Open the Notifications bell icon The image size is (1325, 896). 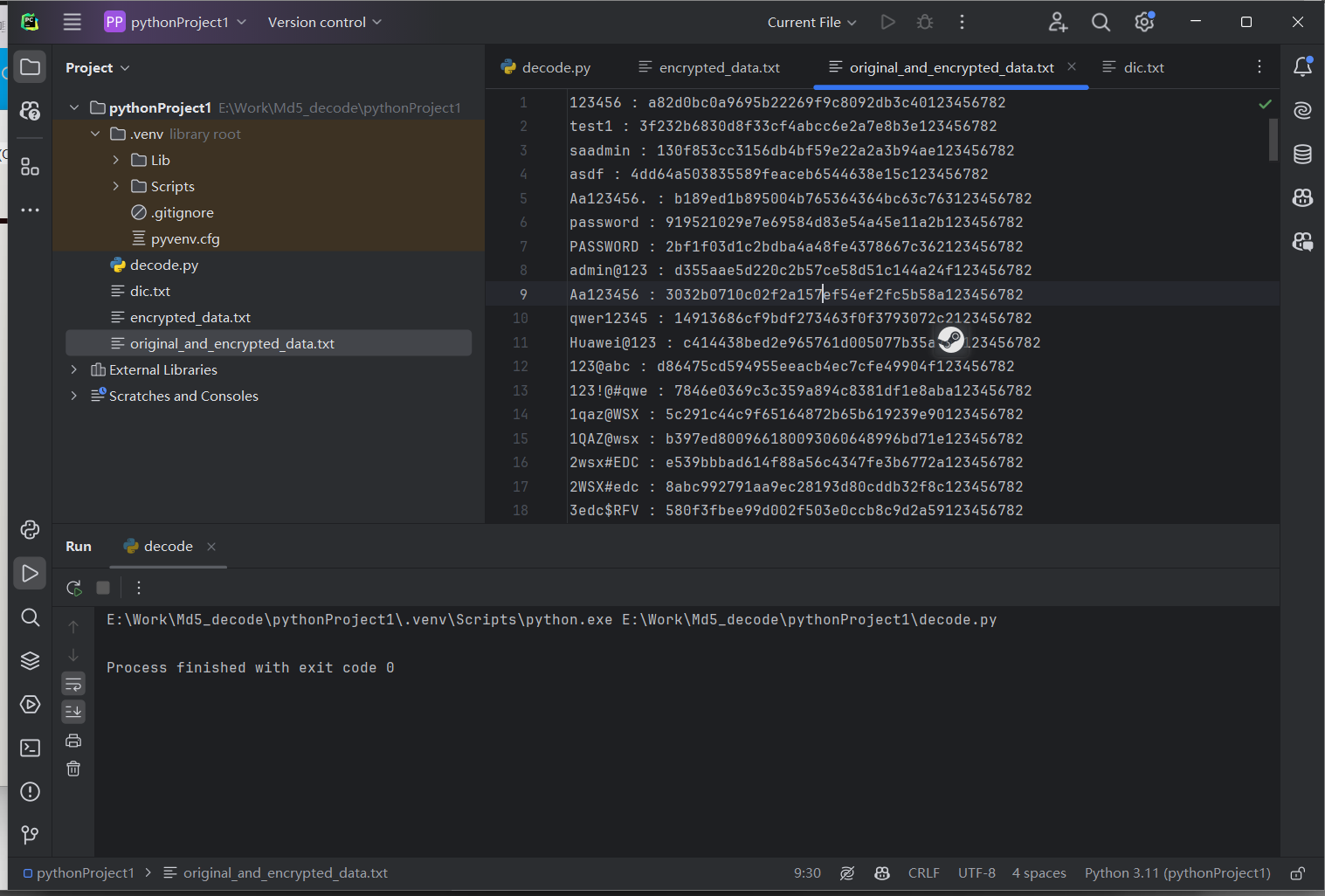(1302, 66)
